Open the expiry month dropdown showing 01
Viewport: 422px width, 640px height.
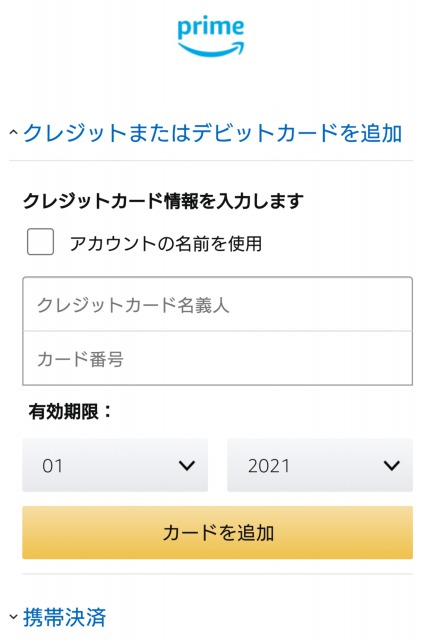pyautogui.click(x=115, y=465)
